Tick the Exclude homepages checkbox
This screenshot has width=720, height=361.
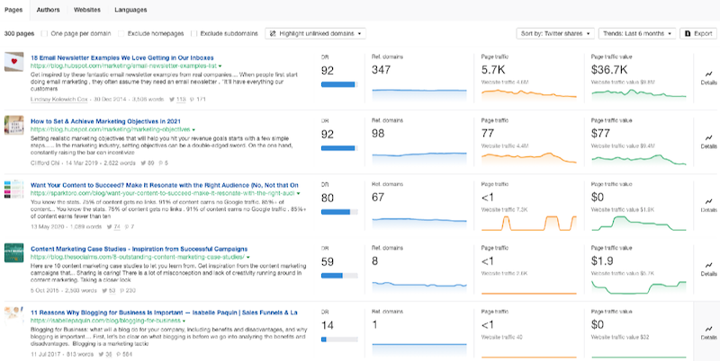click(x=121, y=34)
